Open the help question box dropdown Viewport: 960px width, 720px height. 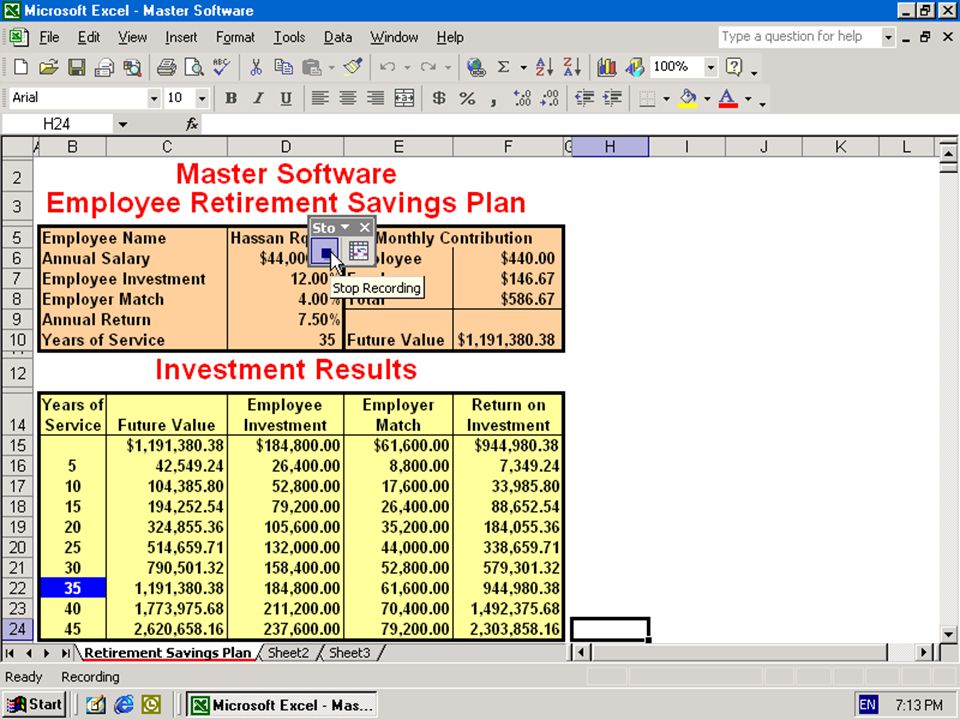(888, 37)
